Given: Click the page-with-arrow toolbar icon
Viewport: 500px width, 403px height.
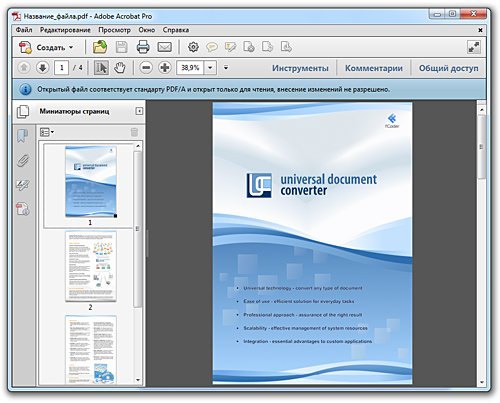Looking at the screenshot, I should pyautogui.click(x=267, y=47).
